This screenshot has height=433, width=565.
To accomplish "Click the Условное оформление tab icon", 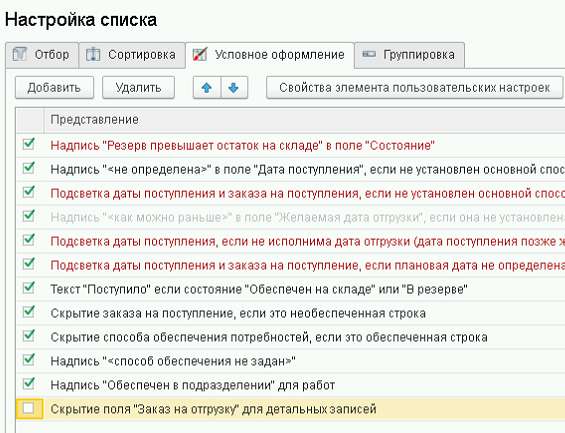I will pos(200,54).
